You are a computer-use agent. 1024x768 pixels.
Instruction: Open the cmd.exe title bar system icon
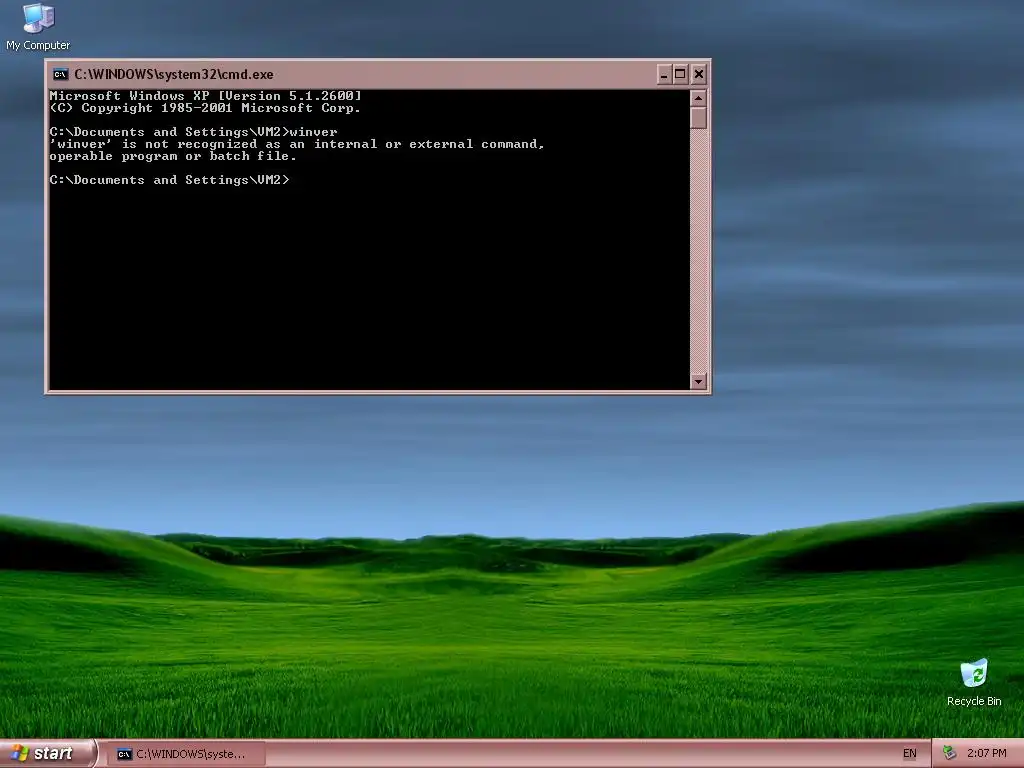[x=60, y=74]
